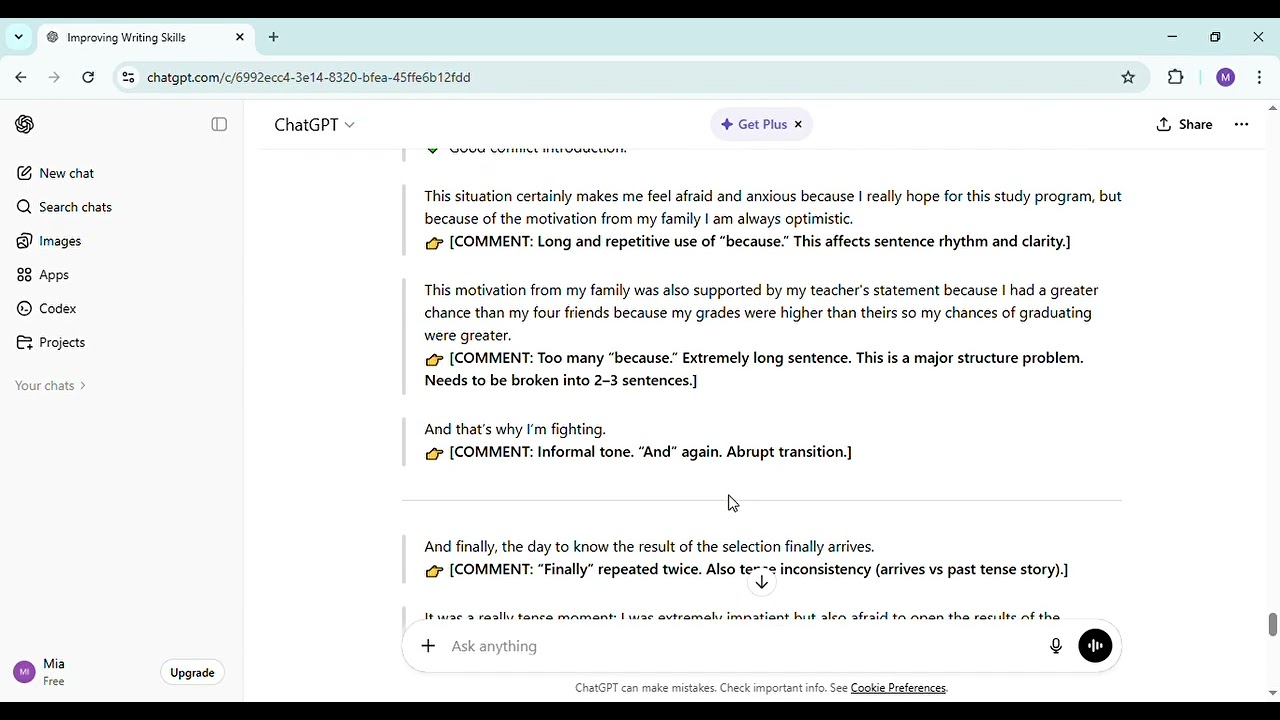Expand the Your chats section
This screenshot has height=720, width=1280.
pyautogui.click(x=50, y=385)
